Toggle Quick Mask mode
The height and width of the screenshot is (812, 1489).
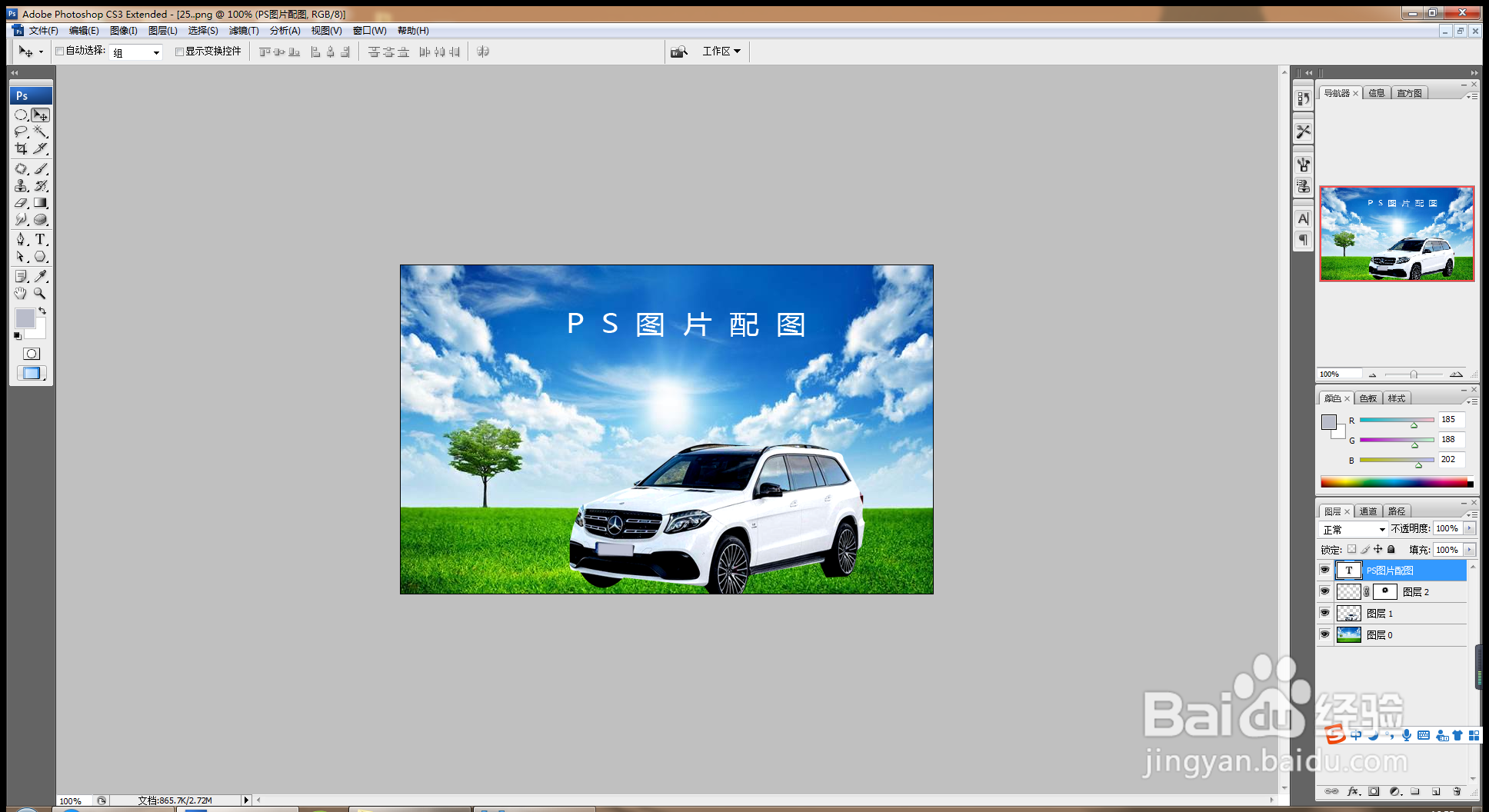coord(31,354)
